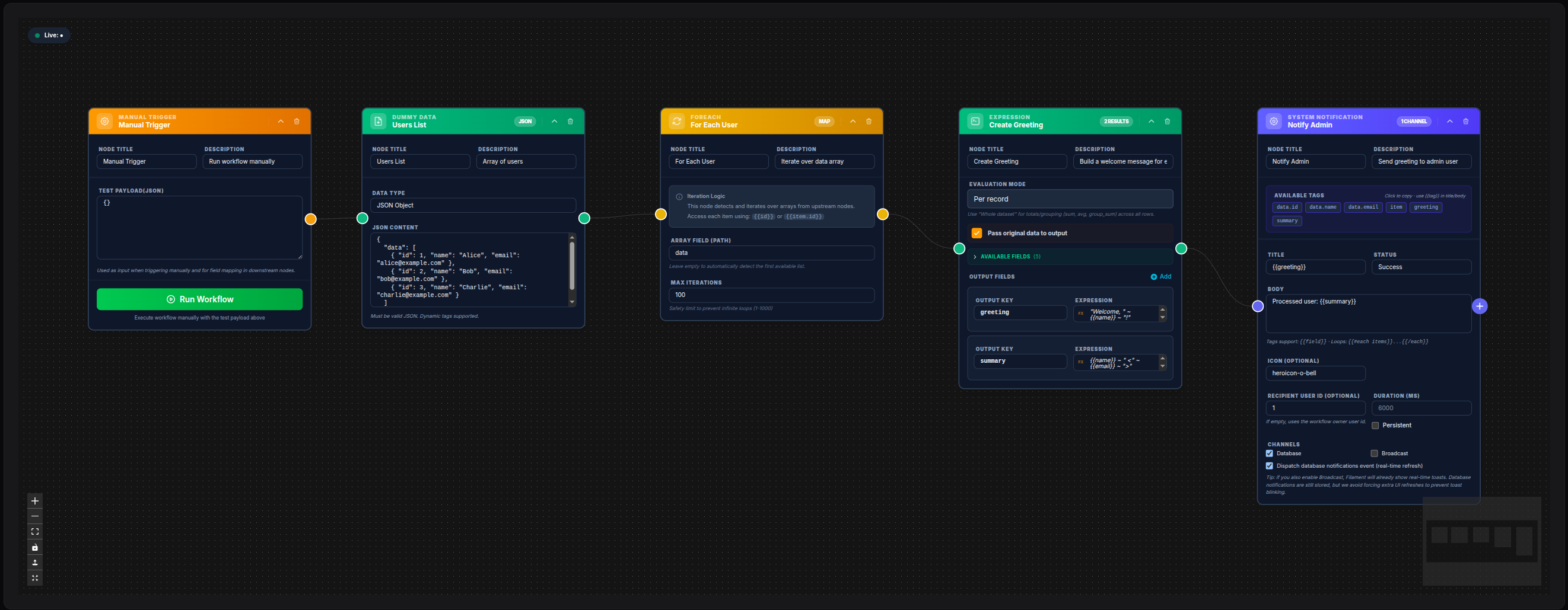1568x610 pixels.
Task: Click the bell settings icon on Notify Admin
Action: click(x=1273, y=121)
